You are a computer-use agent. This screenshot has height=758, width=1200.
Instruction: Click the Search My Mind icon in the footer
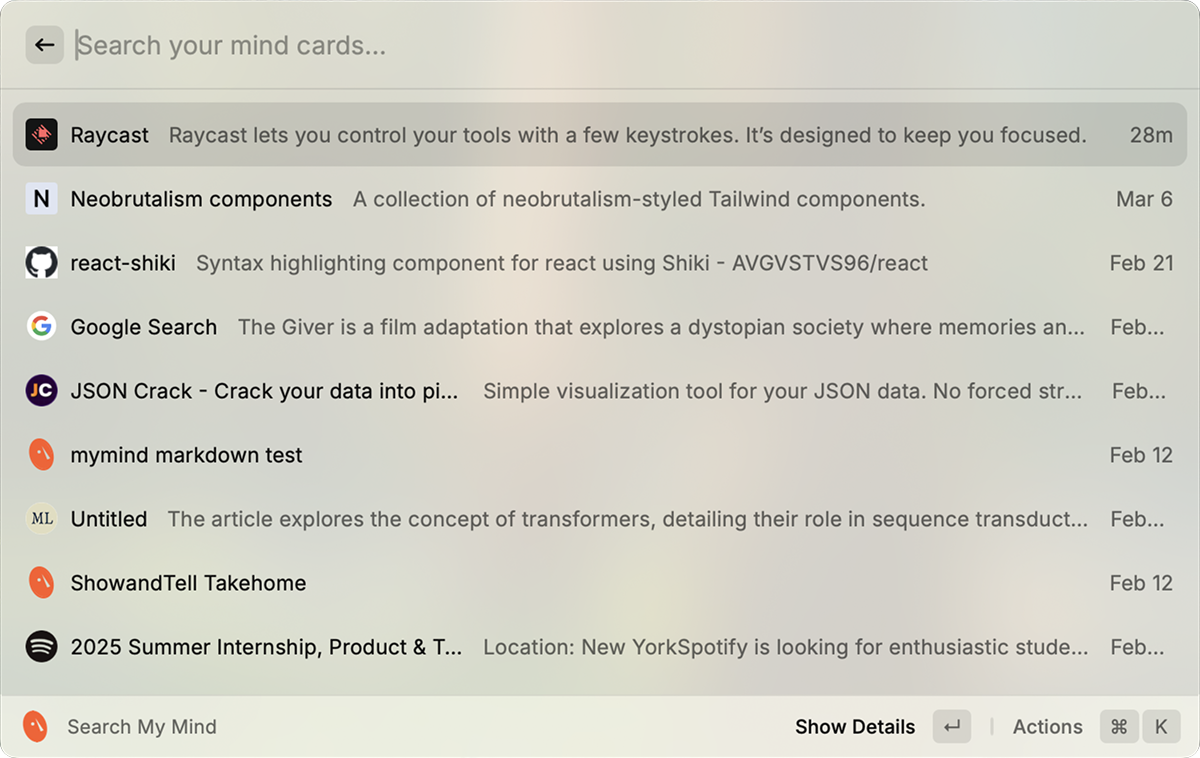pyautogui.click(x=35, y=727)
